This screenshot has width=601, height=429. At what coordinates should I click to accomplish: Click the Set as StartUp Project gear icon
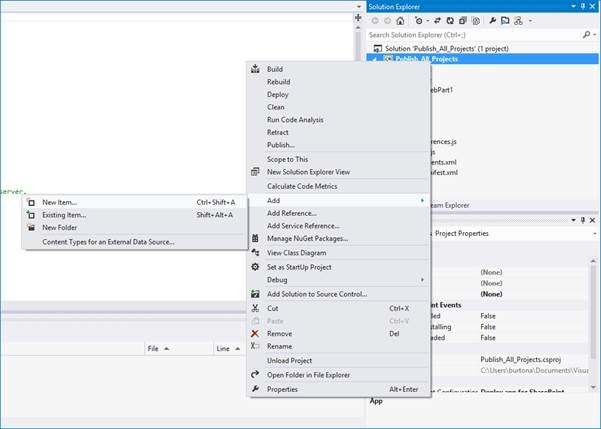[x=255, y=267]
